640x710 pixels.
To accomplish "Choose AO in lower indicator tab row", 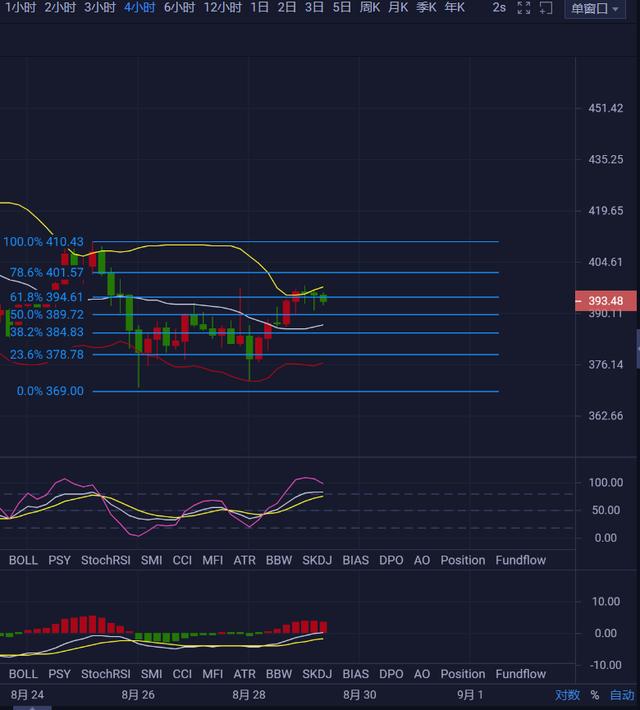I will 422,674.
